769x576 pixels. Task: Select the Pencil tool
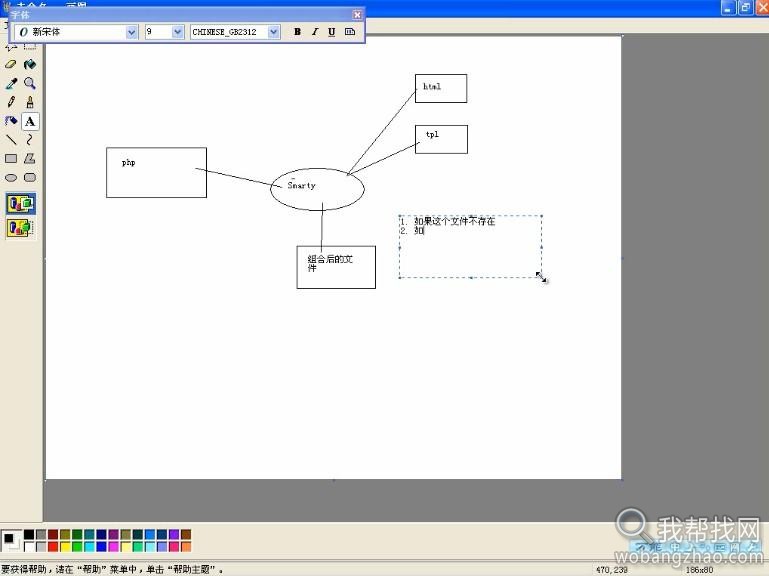point(11,102)
